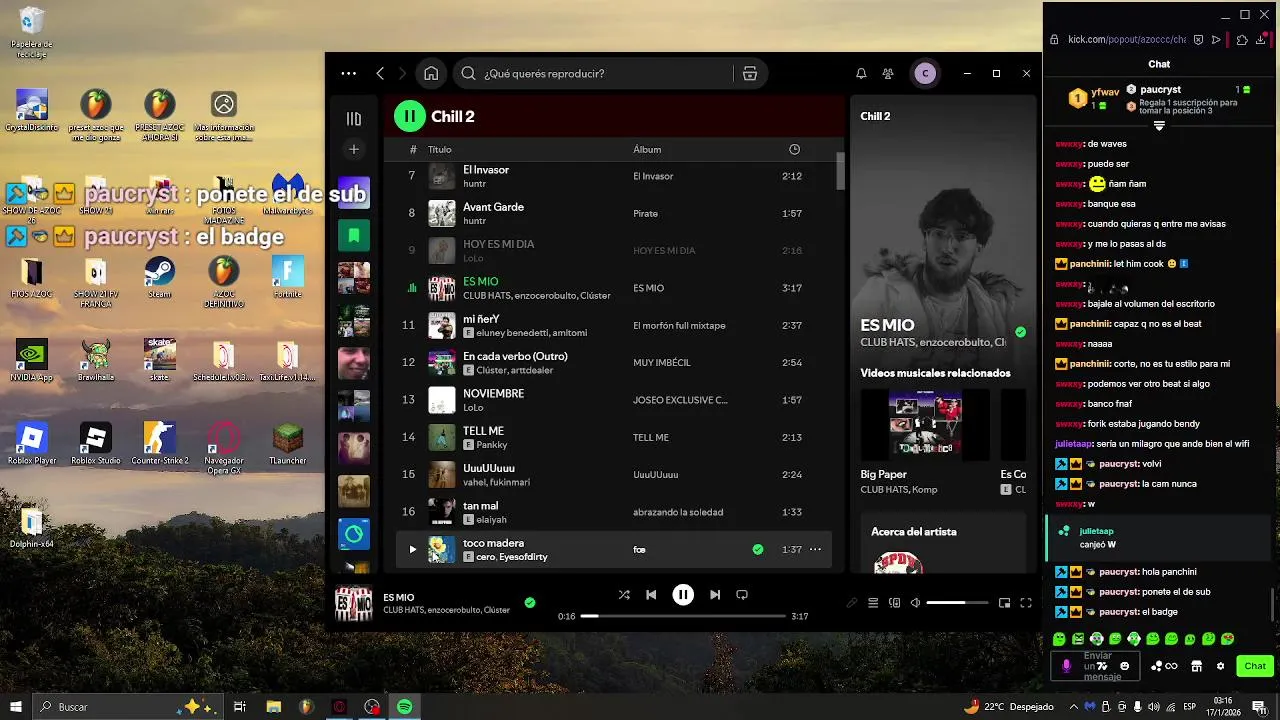Sort tracks by the Álbum column
Screen dimensions: 1280x720
click(647, 149)
